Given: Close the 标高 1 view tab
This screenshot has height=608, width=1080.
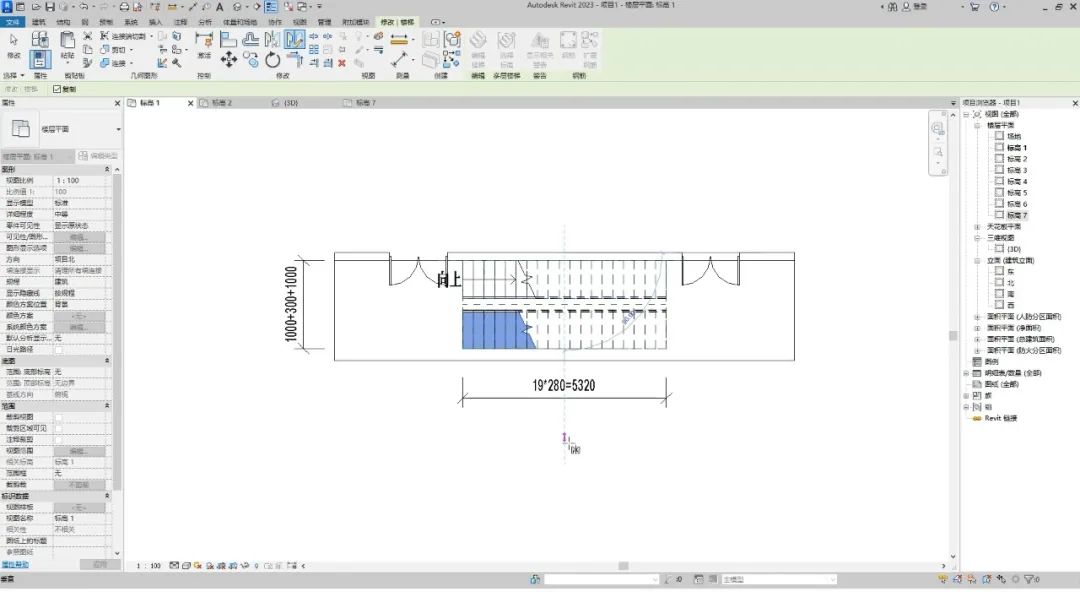Looking at the screenshot, I should pyautogui.click(x=191, y=103).
